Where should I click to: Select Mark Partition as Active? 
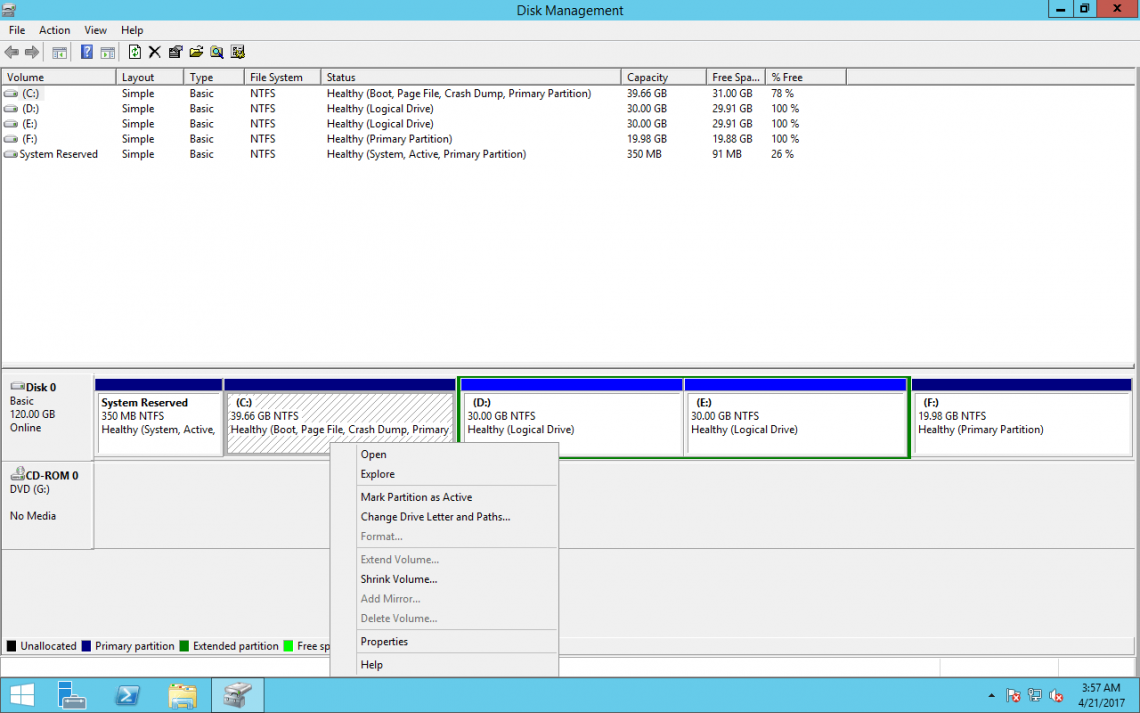(417, 497)
